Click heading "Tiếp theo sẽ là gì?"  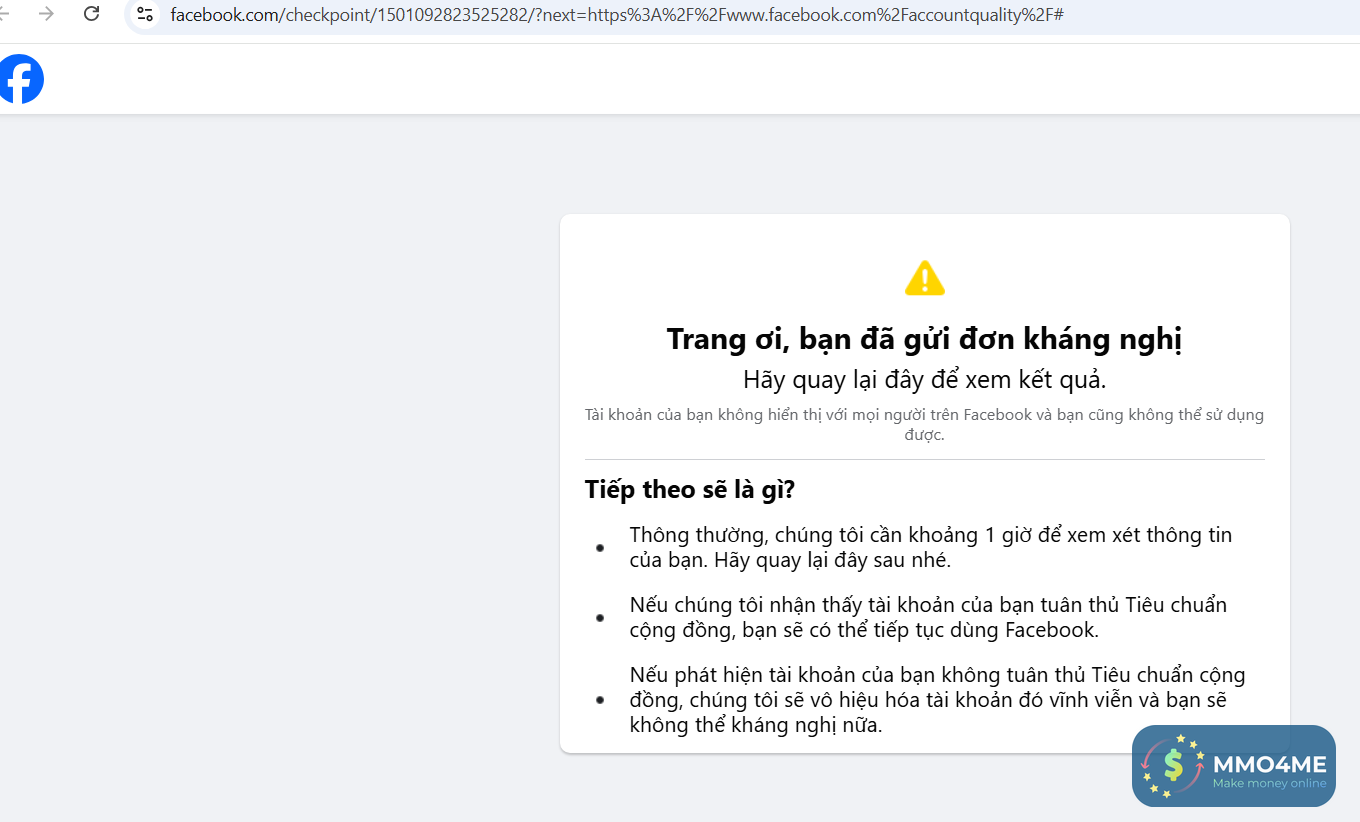tap(690, 490)
